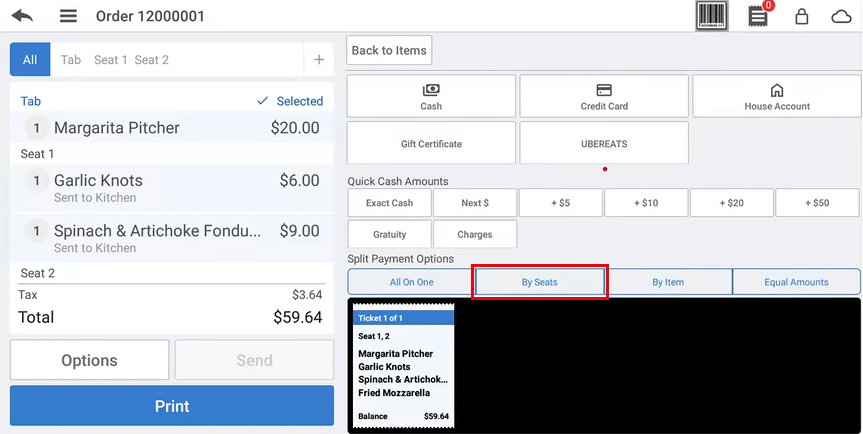Viewport: 863px width, 434px height.
Task: Click the back arrow icon
Action: point(22,16)
